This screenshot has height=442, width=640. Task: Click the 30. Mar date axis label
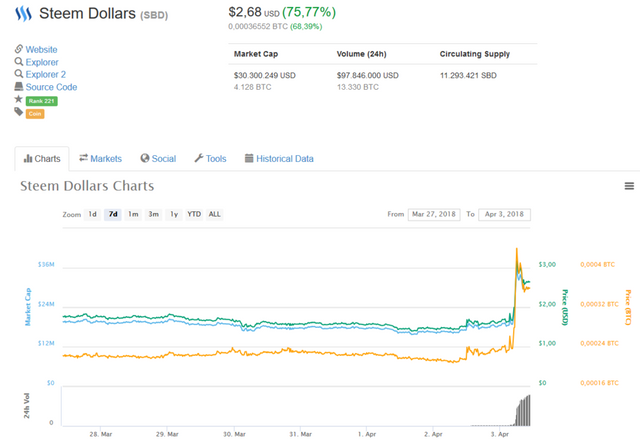pos(234,434)
